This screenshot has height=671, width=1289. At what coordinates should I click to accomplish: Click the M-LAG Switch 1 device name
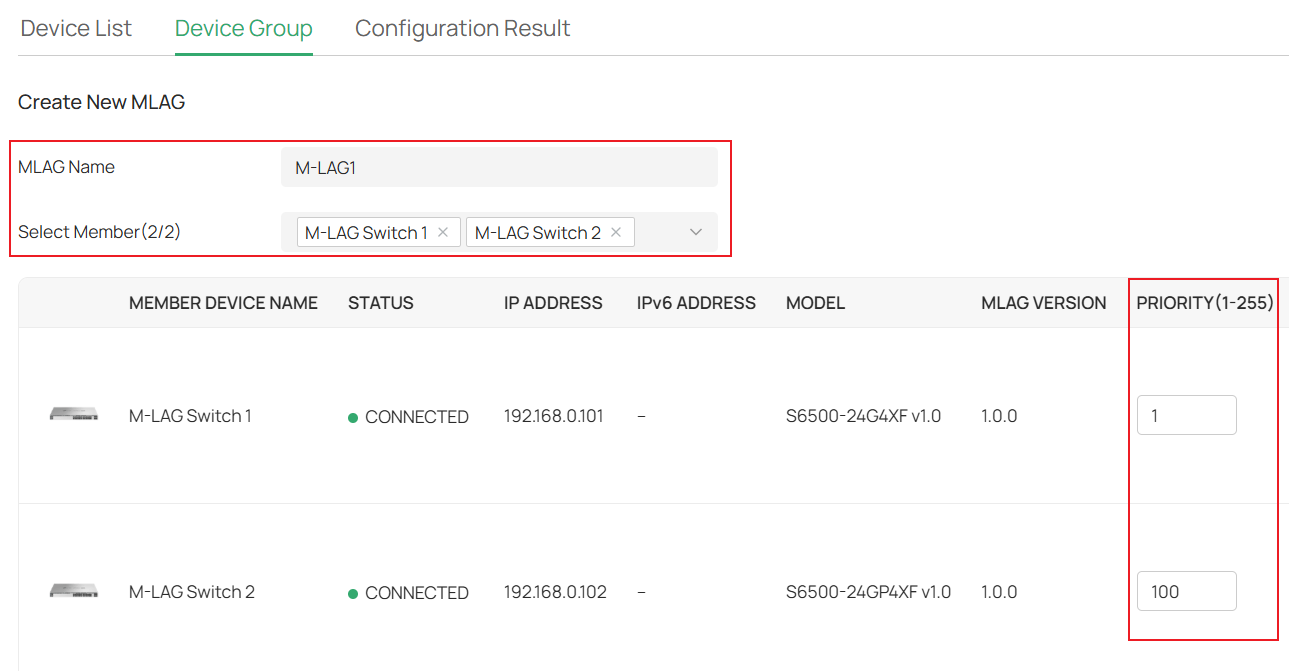coord(190,416)
